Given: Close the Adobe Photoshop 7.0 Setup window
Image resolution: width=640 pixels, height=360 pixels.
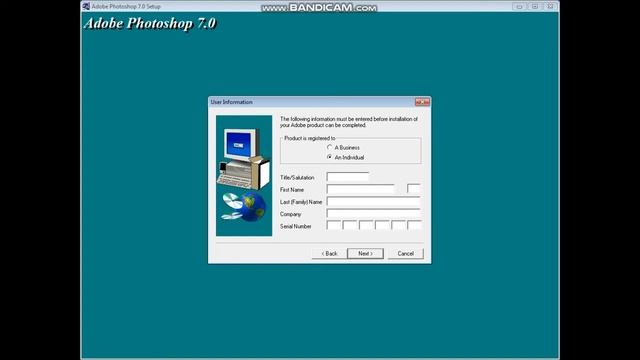Looking at the screenshot, I should pos(550,7).
